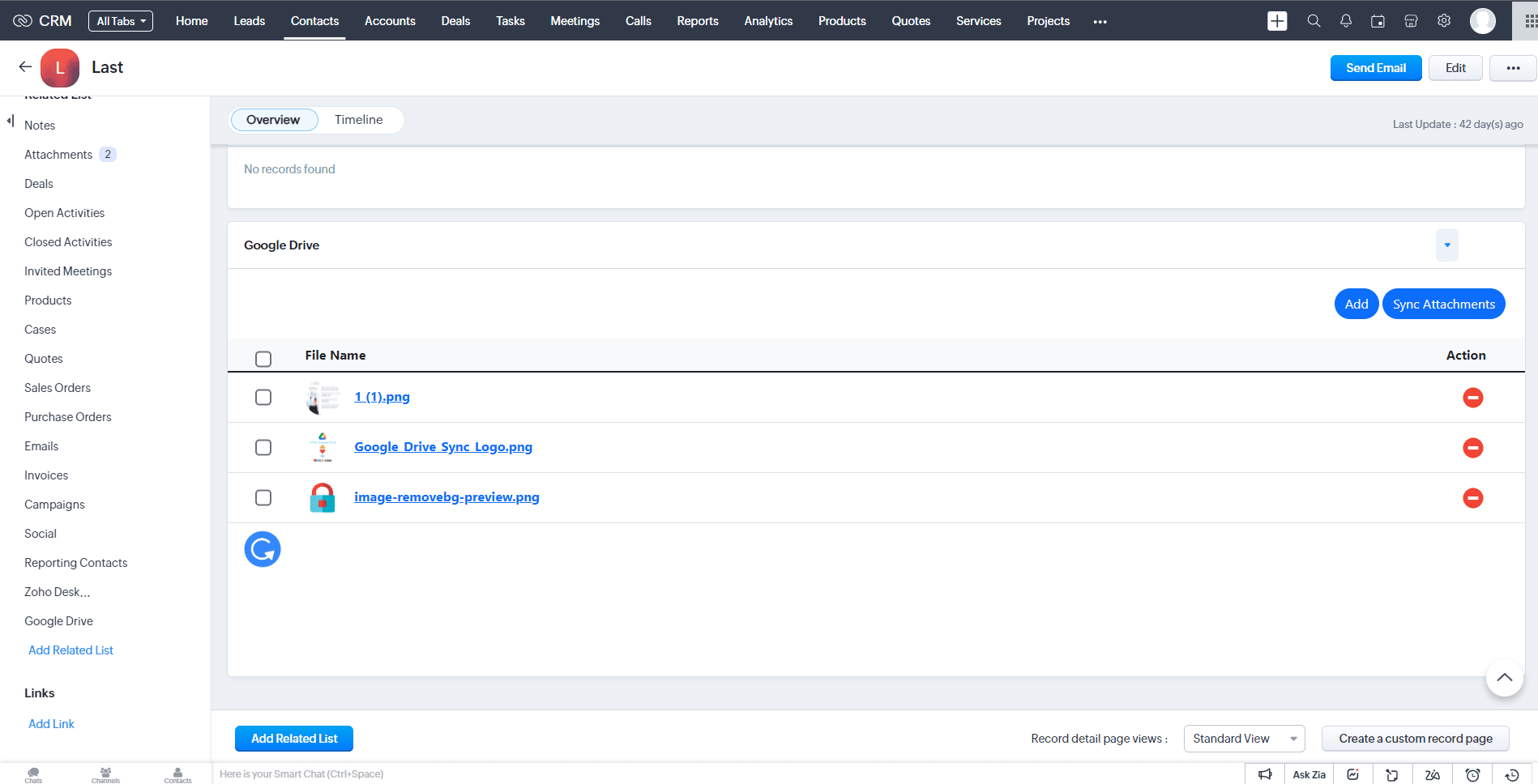
Task: Switch to the Overview tab
Action: pos(273,120)
